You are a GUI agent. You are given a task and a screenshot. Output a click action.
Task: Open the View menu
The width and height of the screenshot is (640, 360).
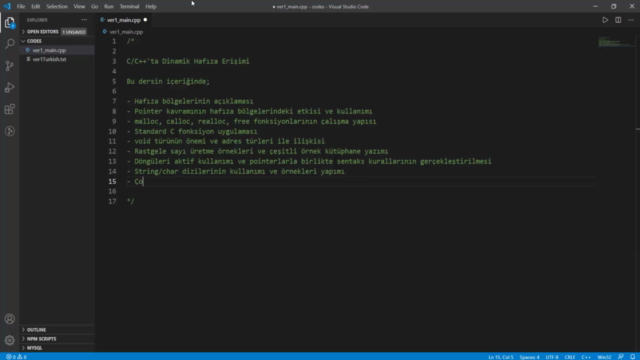click(x=79, y=7)
